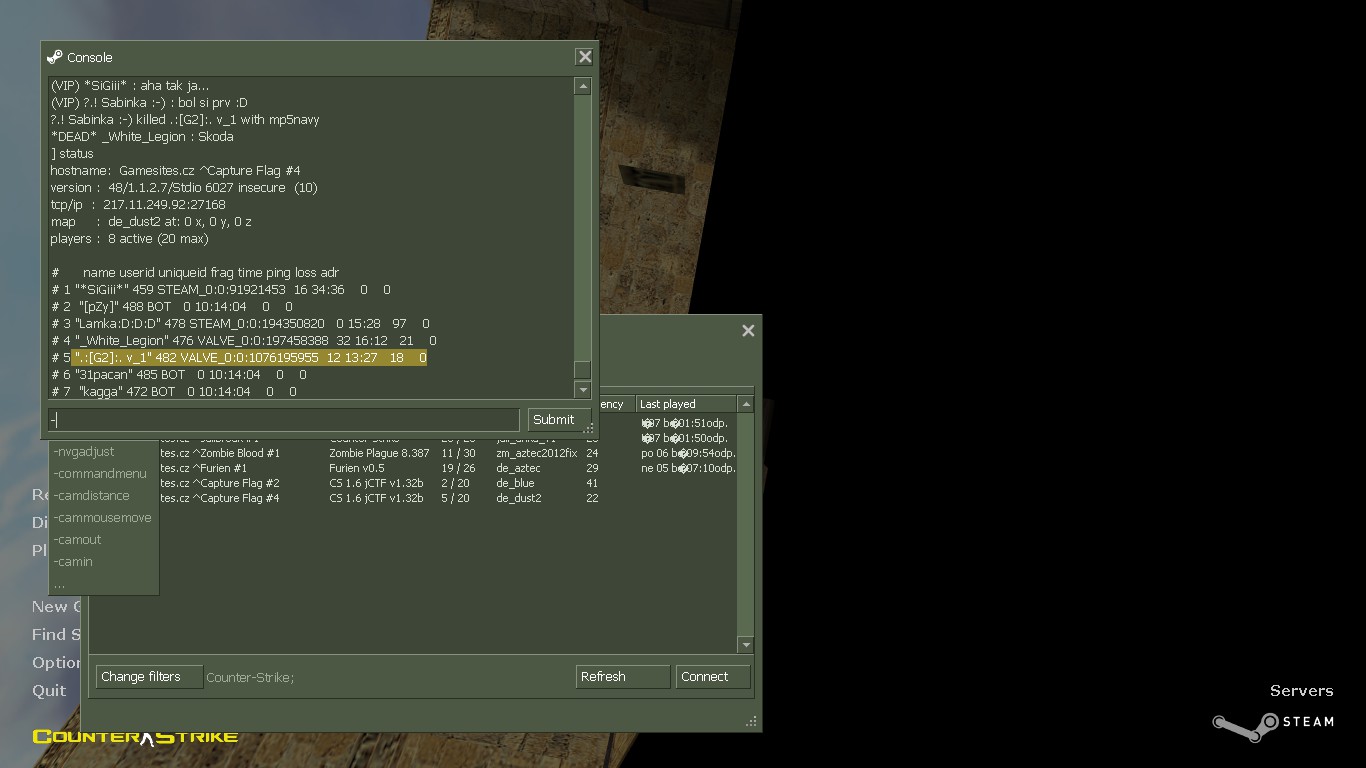1366x768 pixels.
Task: Sort servers by Last played column
Action: (x=686, y=404)
